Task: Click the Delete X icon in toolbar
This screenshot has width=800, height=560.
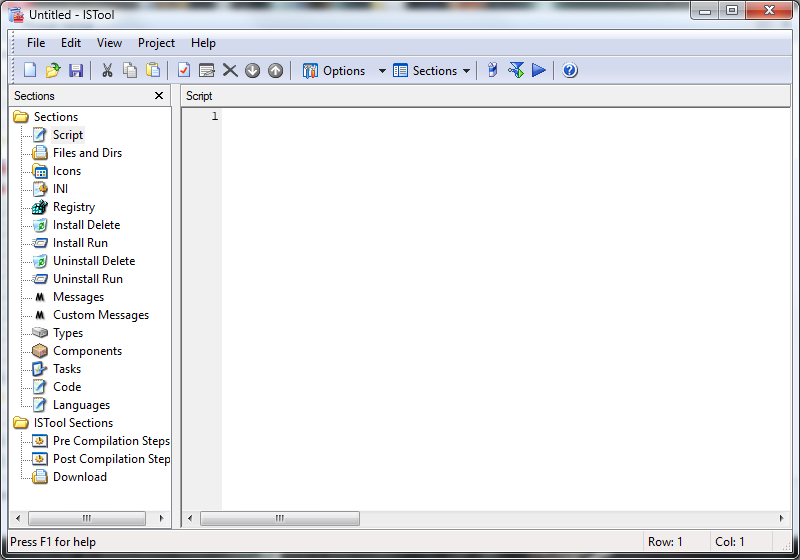Action: [x=230, y=70]
